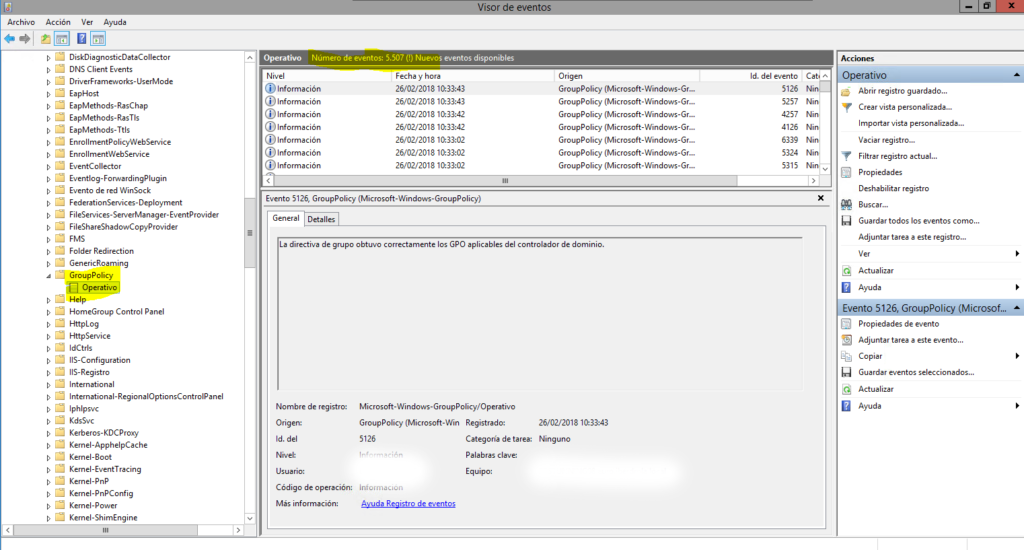Image resolution: width=1024 pixels, height=550 pixels.
Task: Click the Guardar todos los eventos disk icon
Action: click(x=846, y=221)
